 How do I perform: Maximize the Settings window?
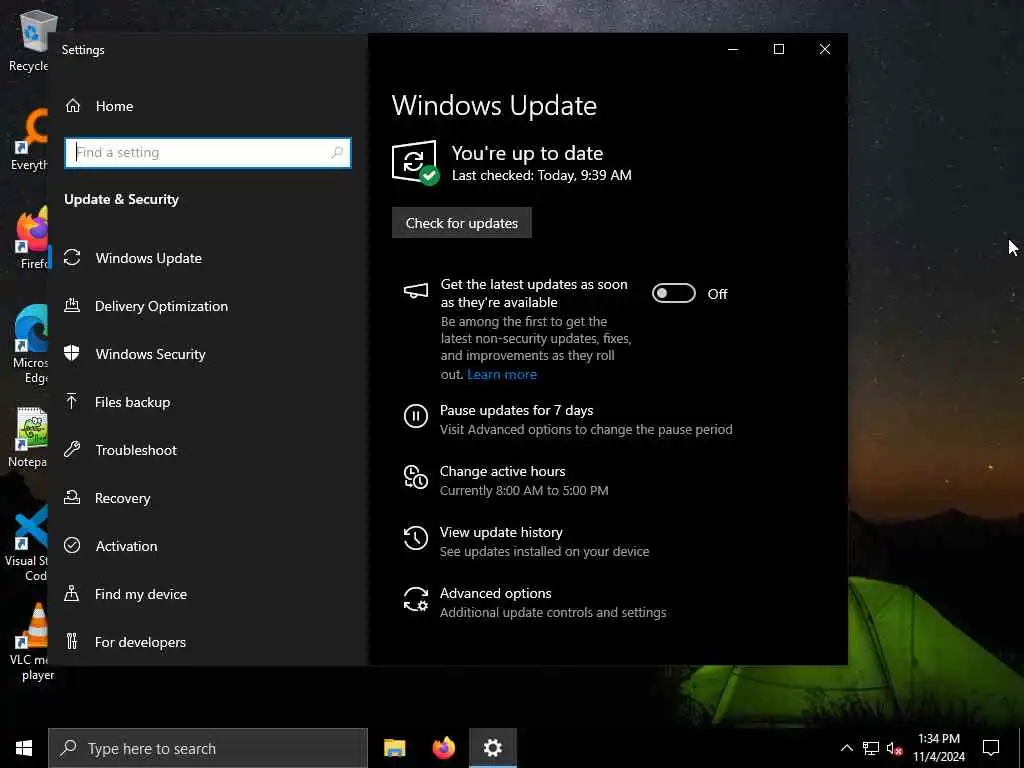coord(778,49)
